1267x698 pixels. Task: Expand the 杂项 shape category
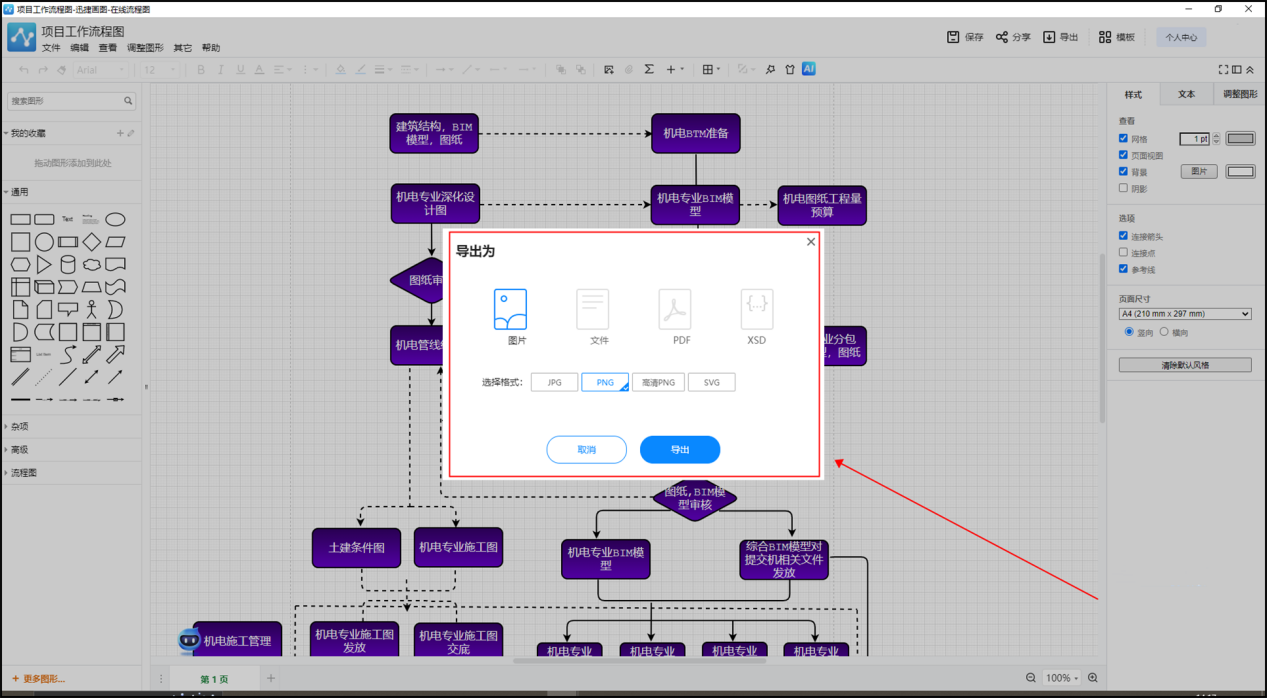[x=19, y=426]
